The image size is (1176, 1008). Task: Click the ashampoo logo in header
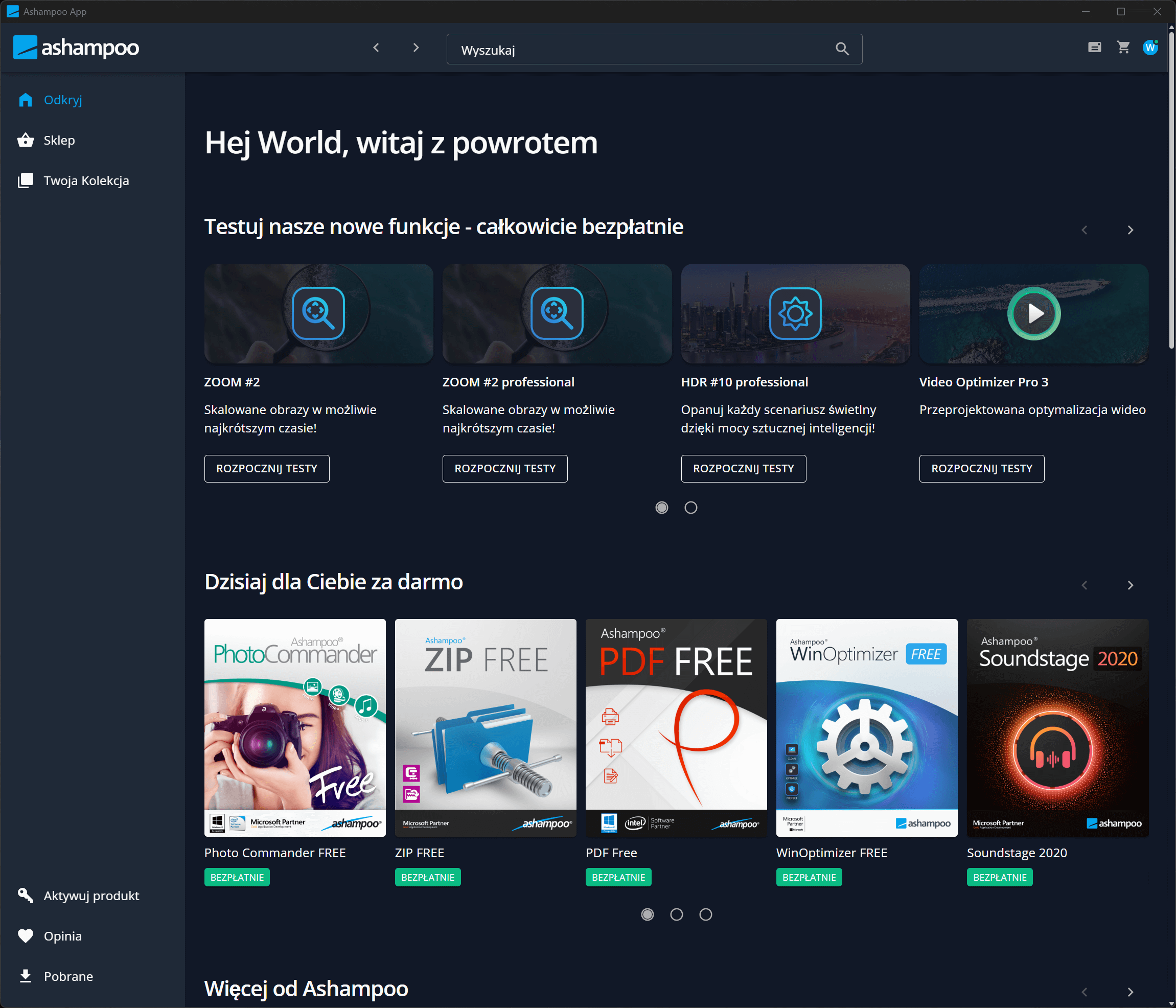76,48
